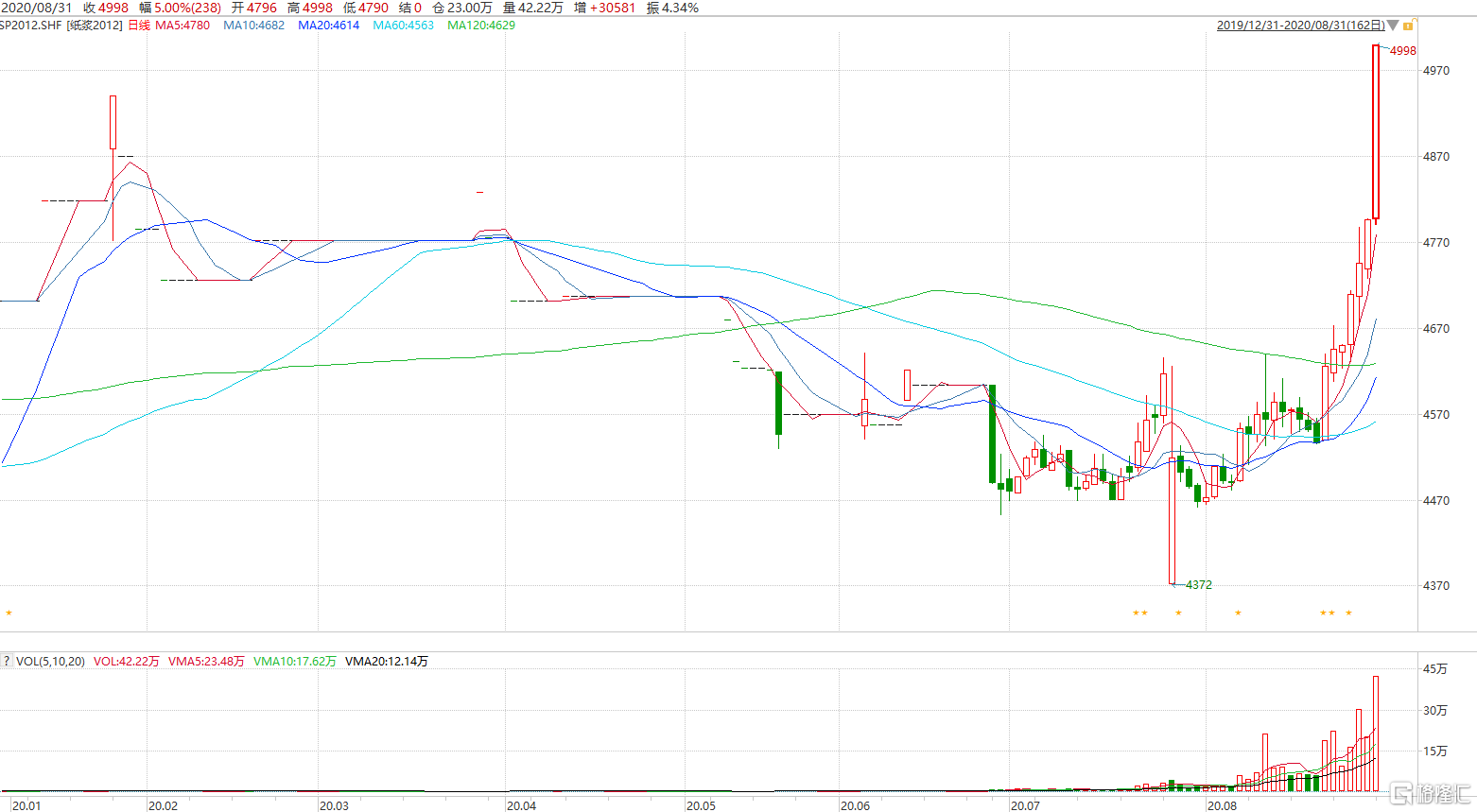Click the 4770 price axis label
Viewport: 1477px width, 812px height.
1435,242
